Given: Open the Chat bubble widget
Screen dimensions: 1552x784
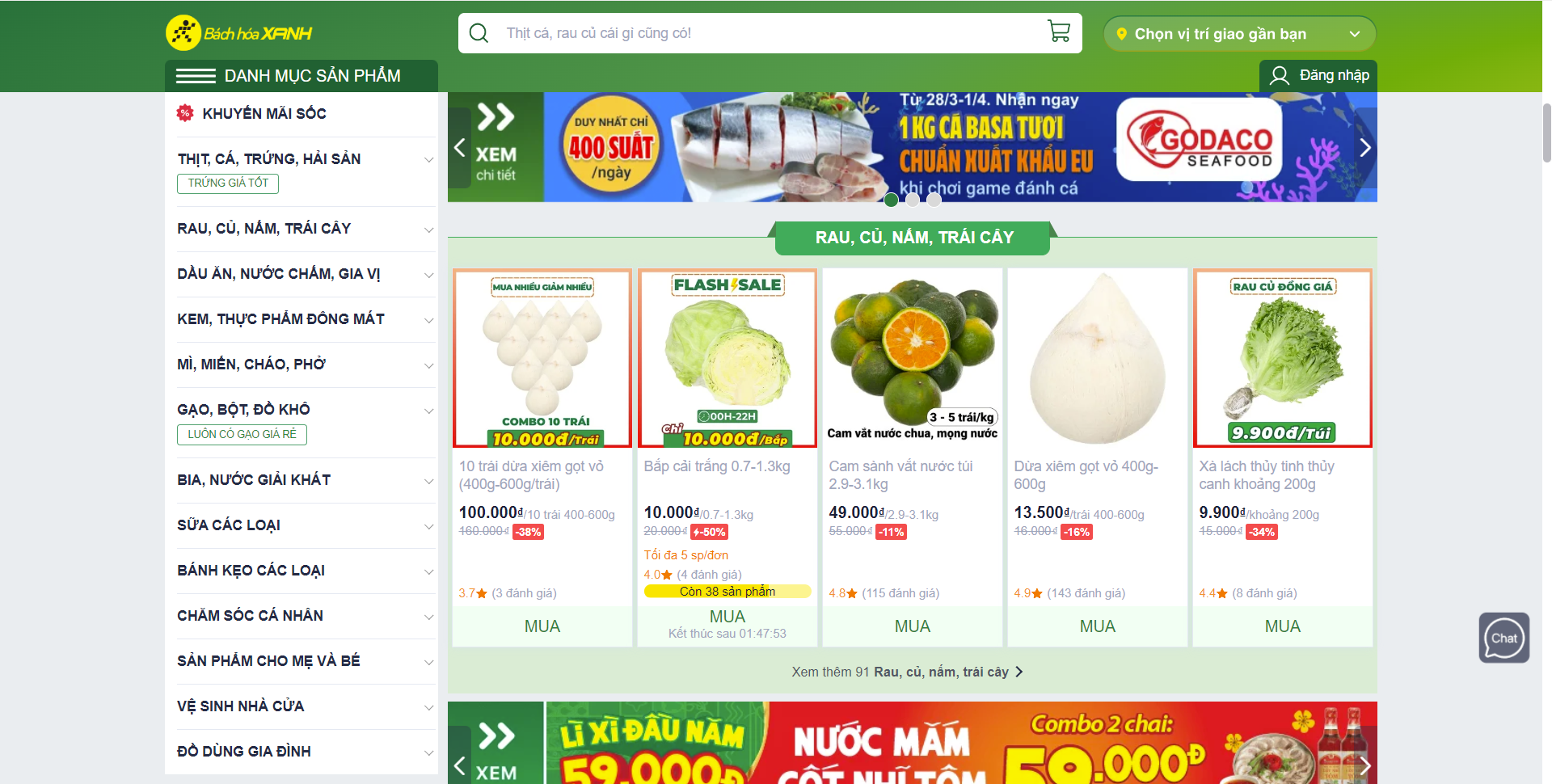Looking at the screenshot, I should point(1503,638).
